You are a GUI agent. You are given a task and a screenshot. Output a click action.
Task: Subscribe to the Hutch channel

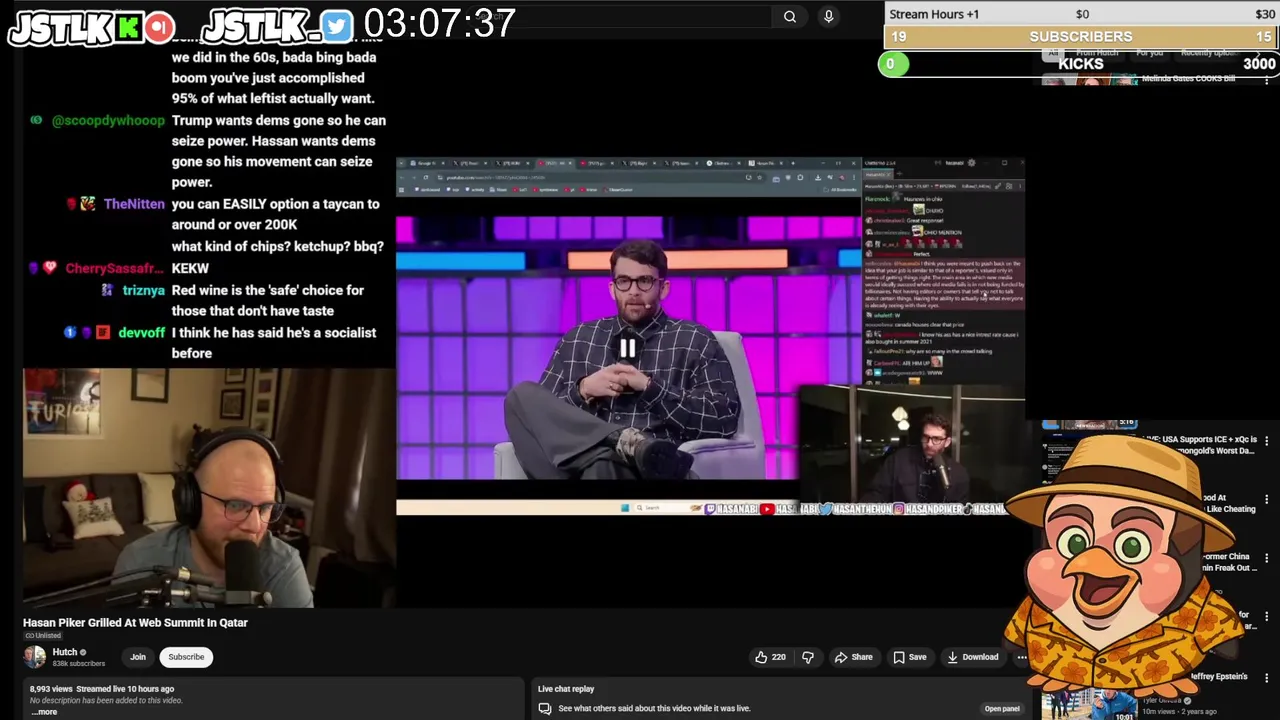point(186,657)
